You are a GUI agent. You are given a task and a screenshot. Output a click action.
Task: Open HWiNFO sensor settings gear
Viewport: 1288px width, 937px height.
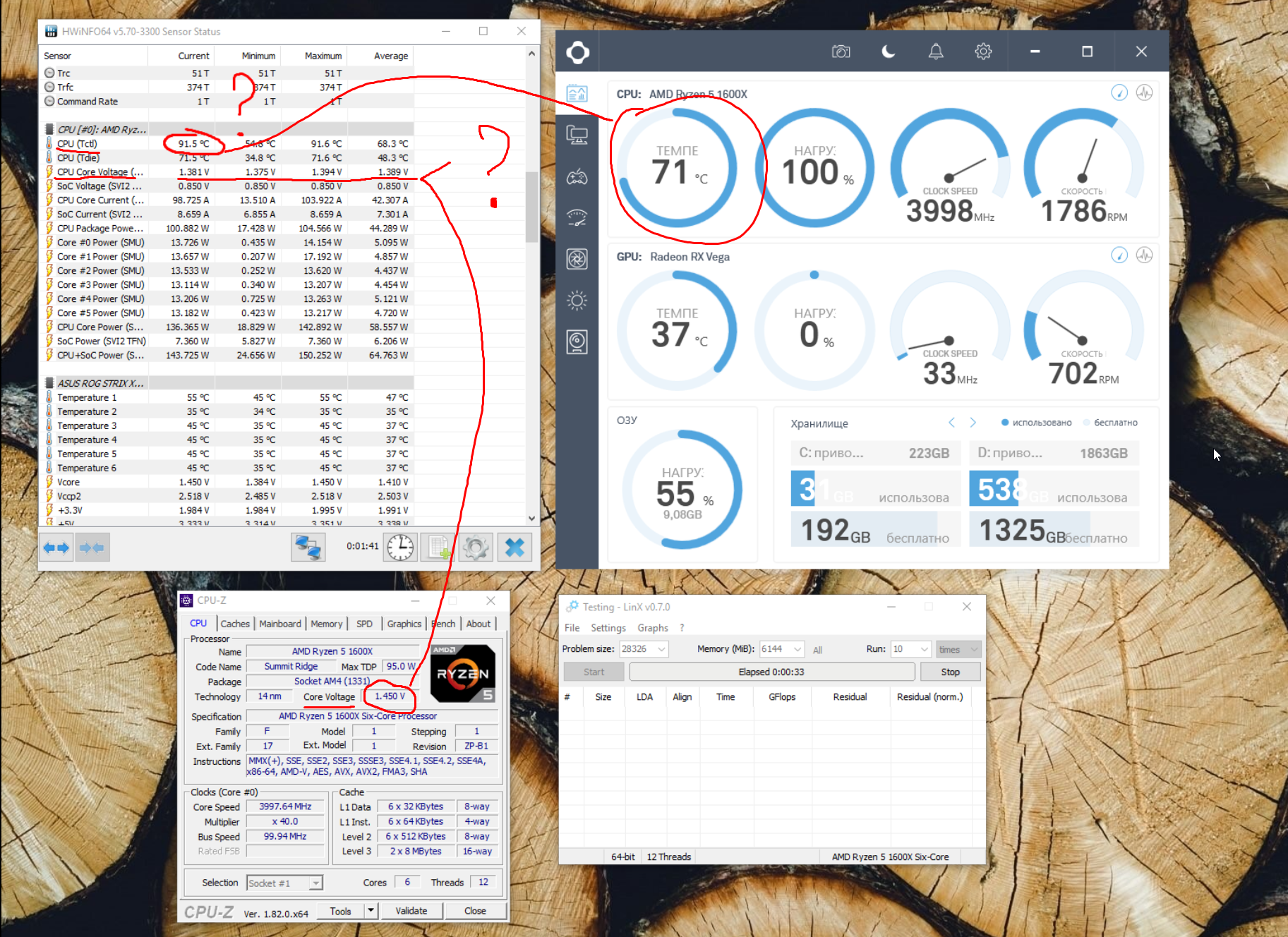[x=476, y=548]
